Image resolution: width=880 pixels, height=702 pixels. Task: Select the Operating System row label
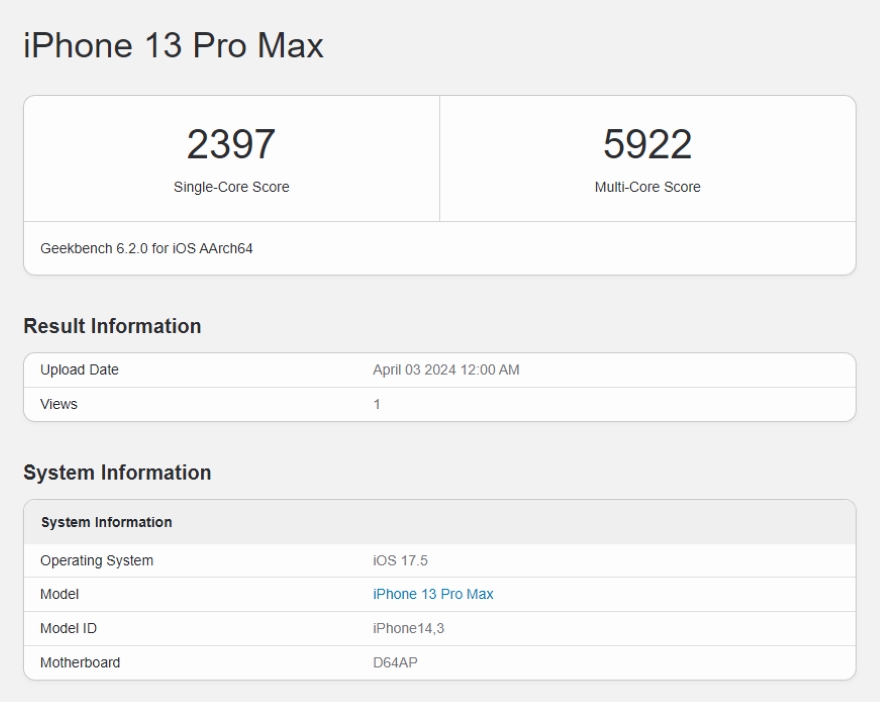pos(97,560)
